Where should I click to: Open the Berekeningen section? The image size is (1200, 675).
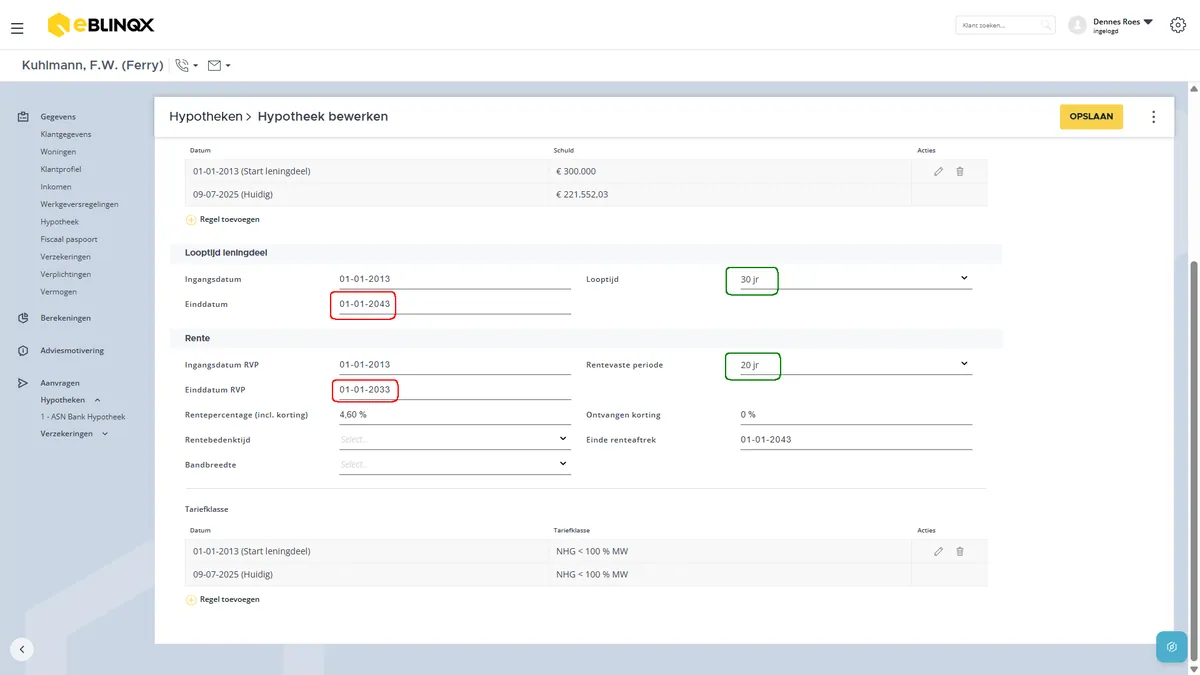coord(65,318)
